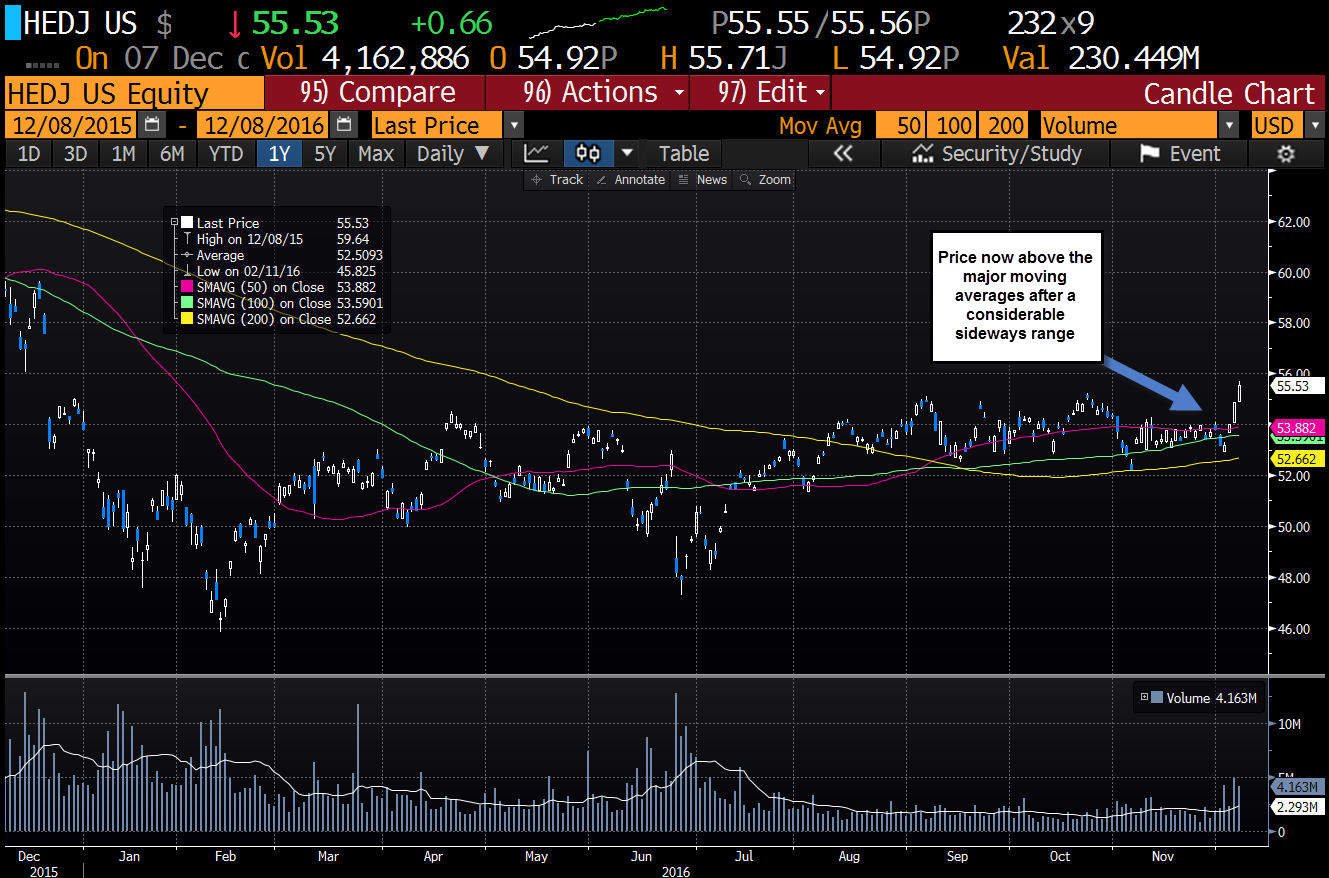Expand the Last Price field dropdown
The height and width of the screenshot is (878, 1329).
pos(514,126)
